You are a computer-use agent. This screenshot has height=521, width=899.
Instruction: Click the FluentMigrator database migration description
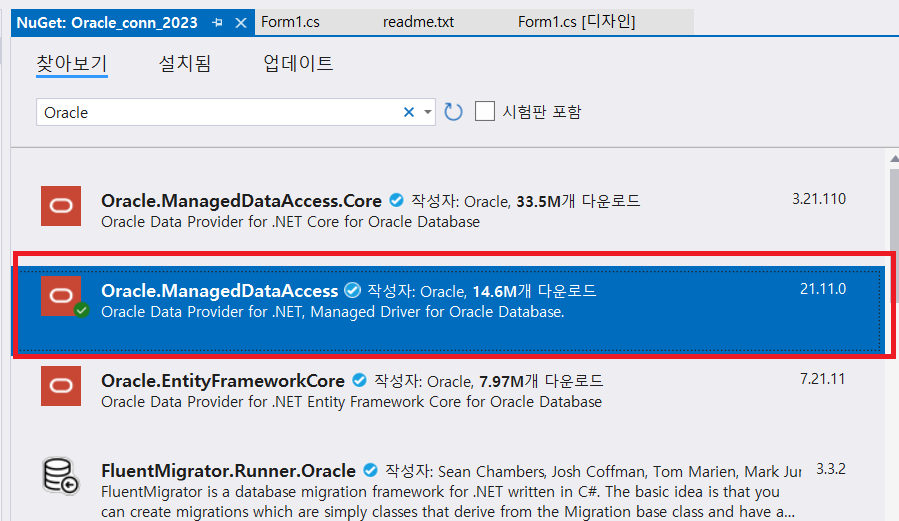(447, 502)
